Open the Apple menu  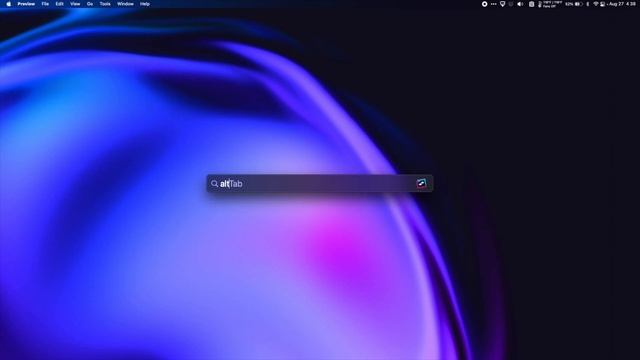tap(9, 4)
